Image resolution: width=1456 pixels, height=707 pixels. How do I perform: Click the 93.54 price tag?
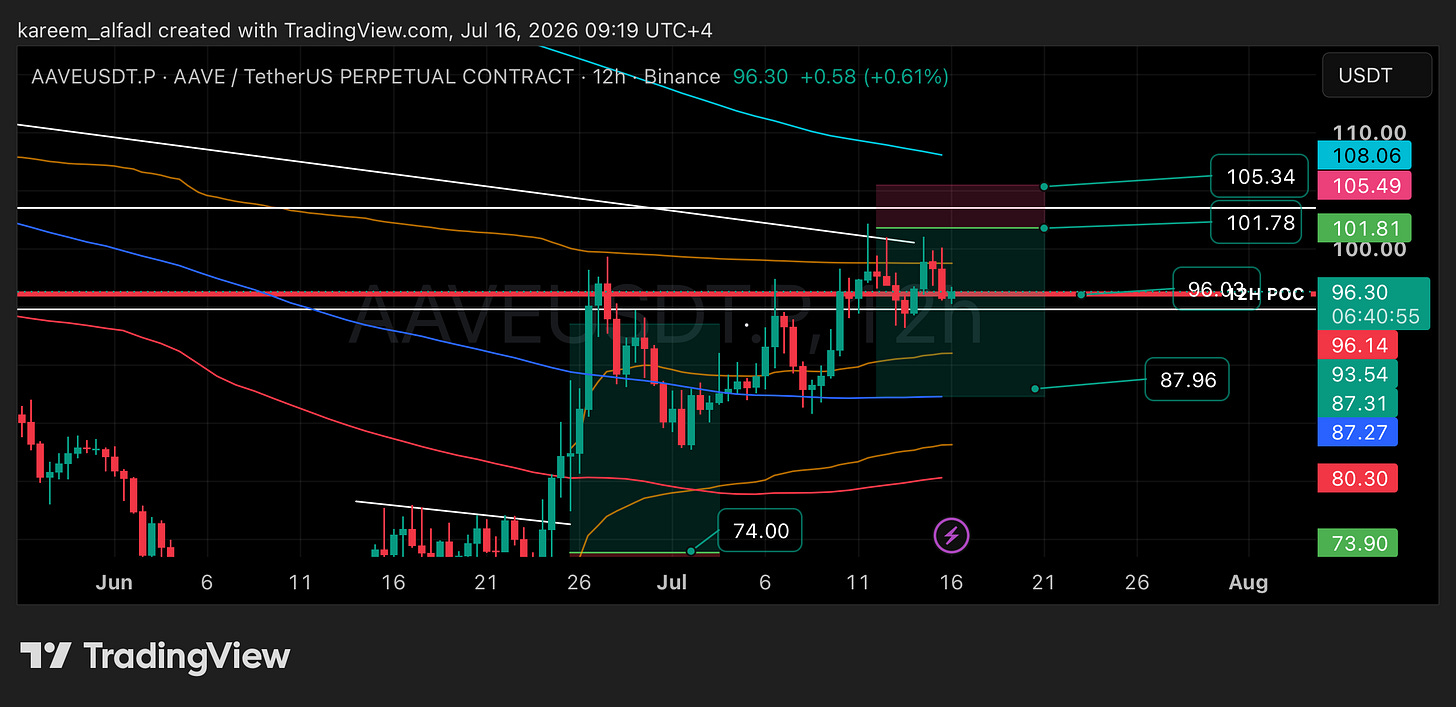tap(1358, 374)
